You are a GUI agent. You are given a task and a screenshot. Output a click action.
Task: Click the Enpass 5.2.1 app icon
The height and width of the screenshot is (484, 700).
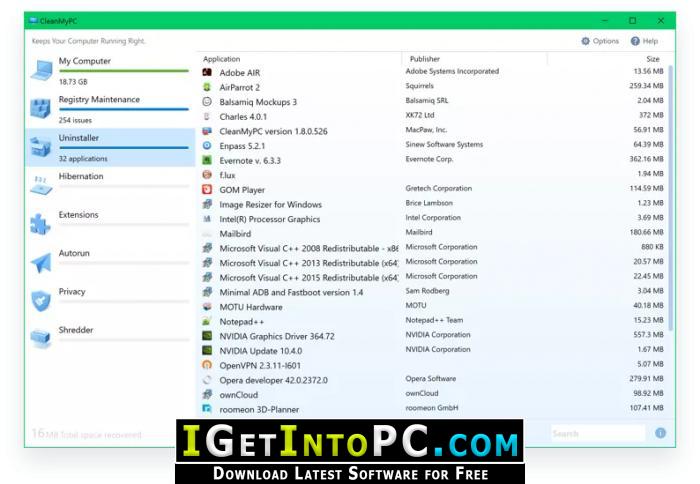(x=207, y=146)
